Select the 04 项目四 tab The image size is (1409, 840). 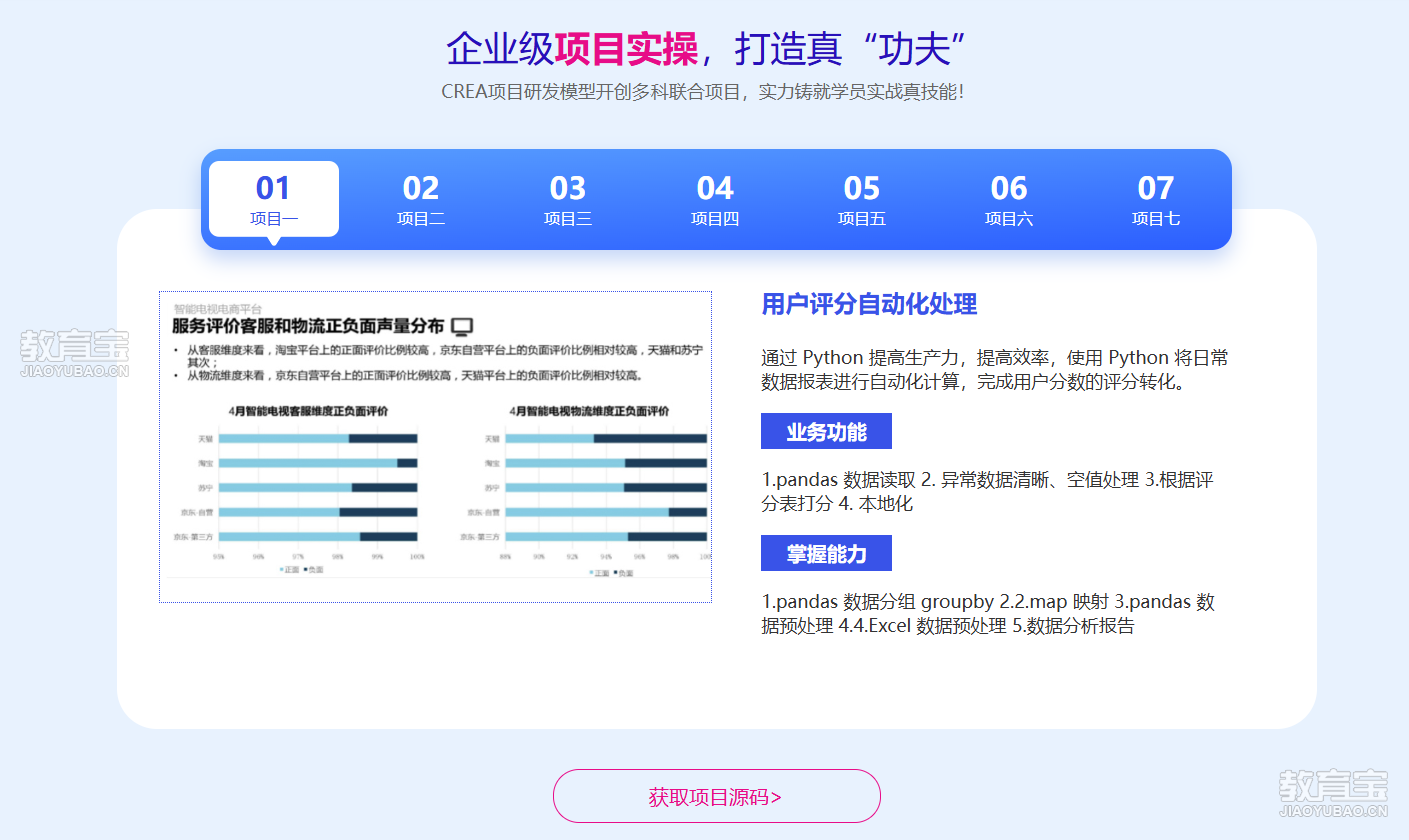714,200
